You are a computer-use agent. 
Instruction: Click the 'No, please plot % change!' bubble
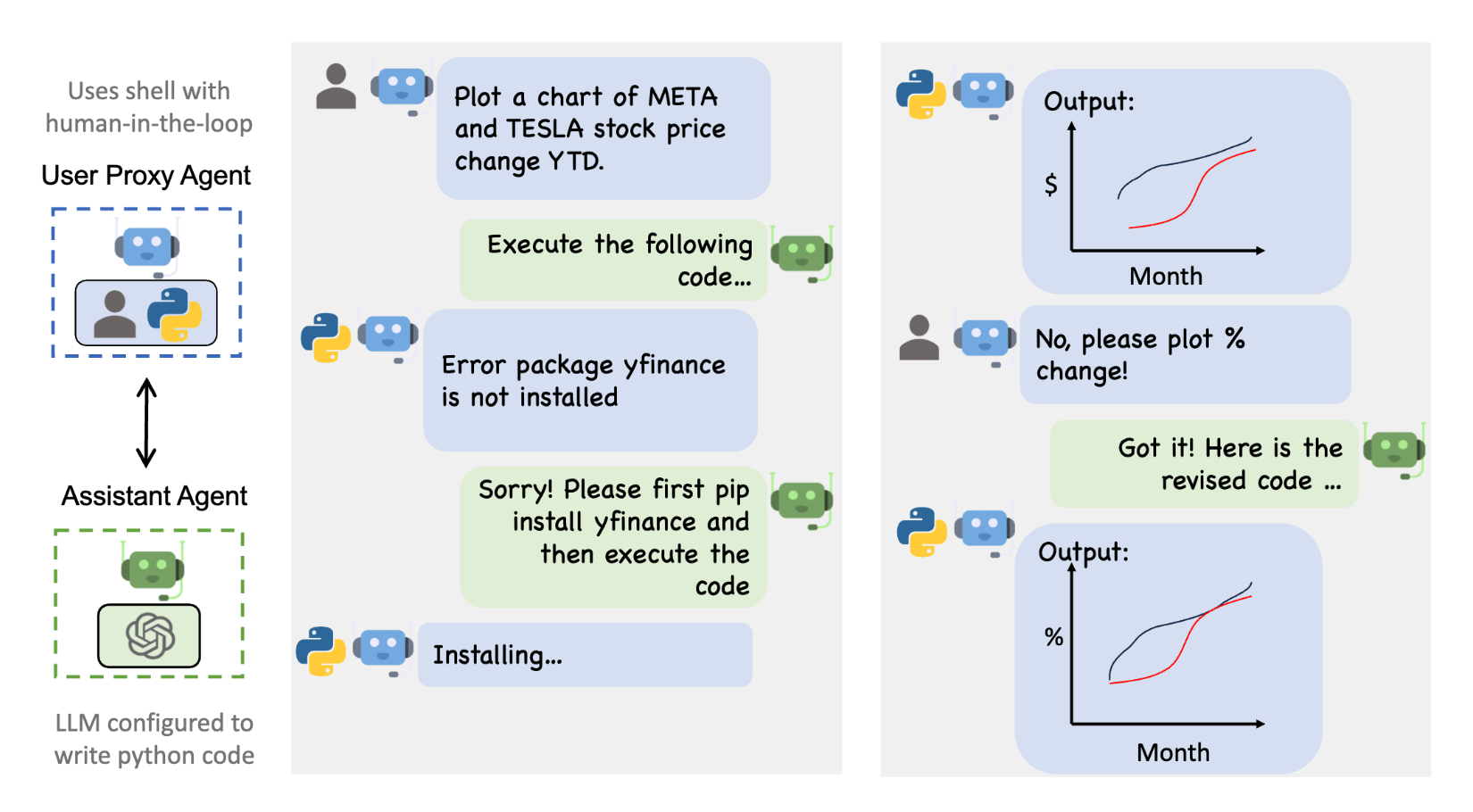1185,354
